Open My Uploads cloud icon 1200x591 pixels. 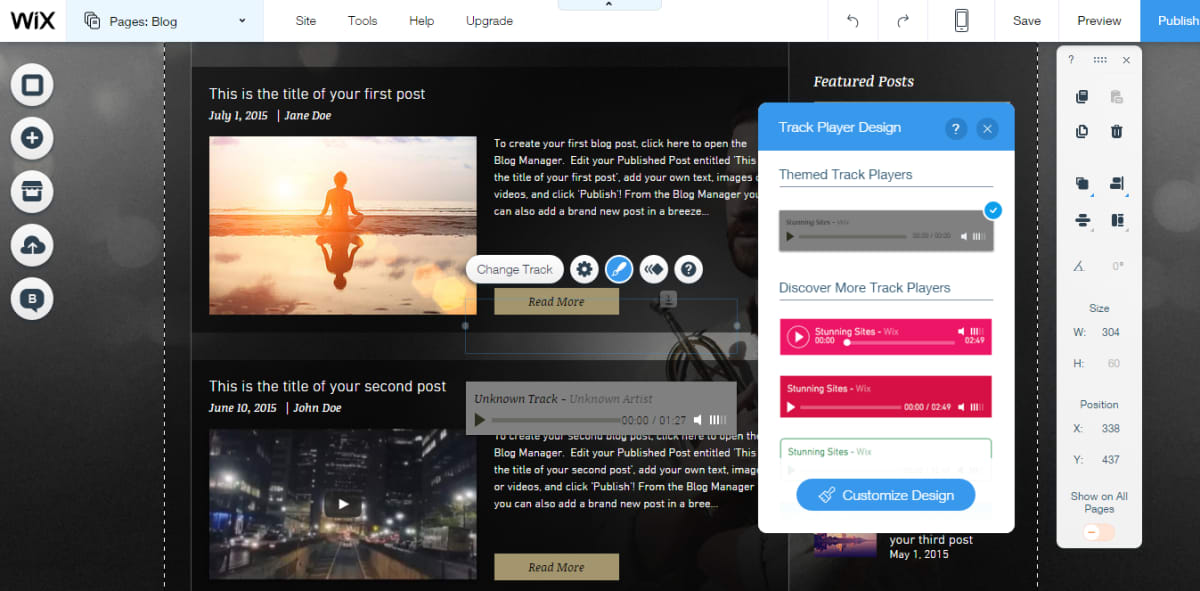(32, 245)
